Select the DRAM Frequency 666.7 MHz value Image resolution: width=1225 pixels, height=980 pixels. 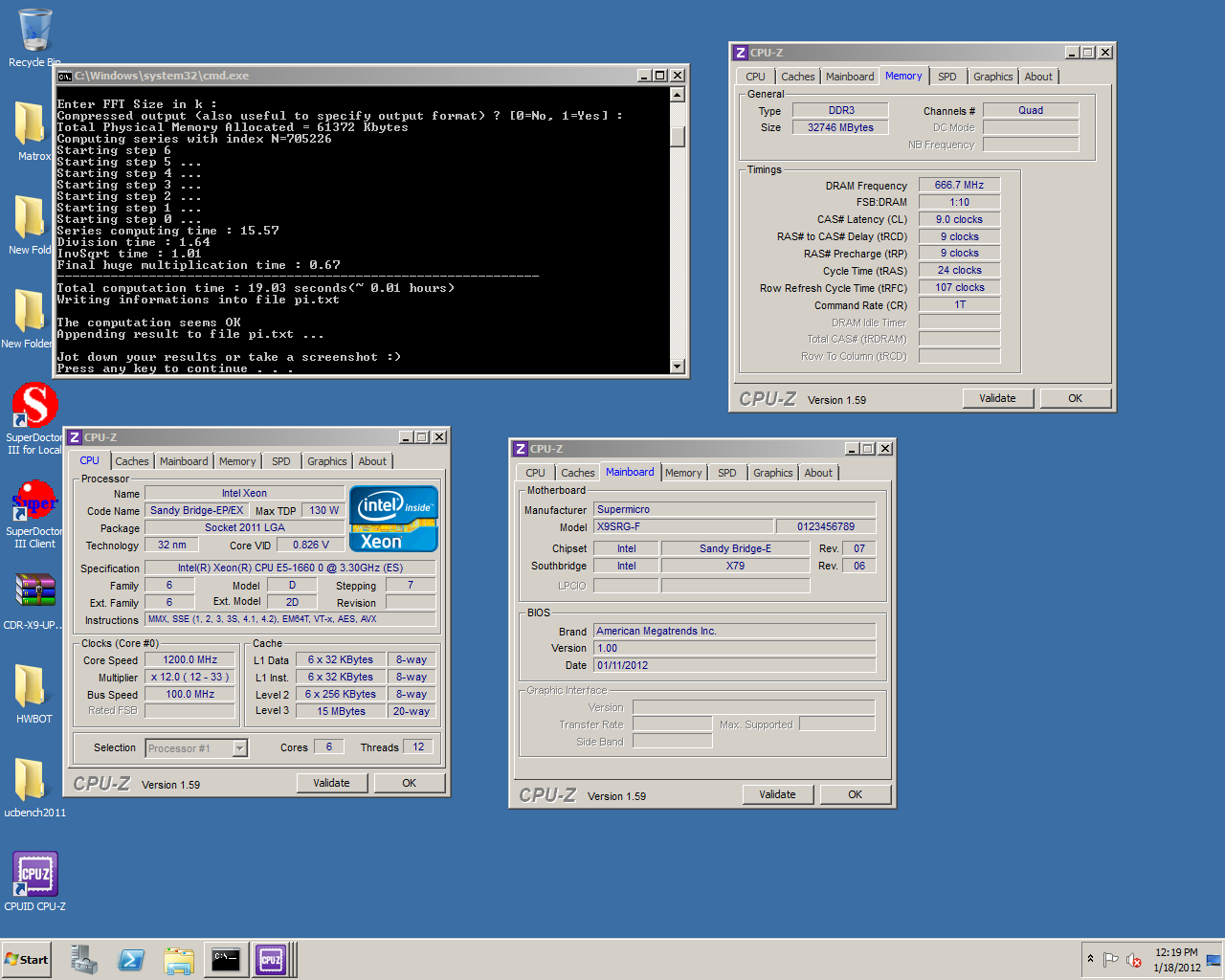click(x=959, y=185)
